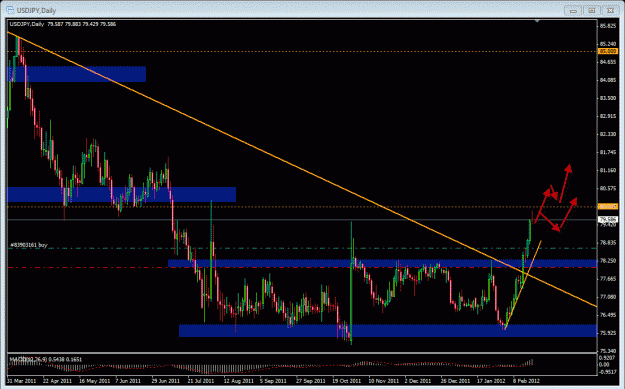The width and height of the screenshot is (625, 389).
Task: Click the 83.500 price axis label
Action: tap(608, 98)
